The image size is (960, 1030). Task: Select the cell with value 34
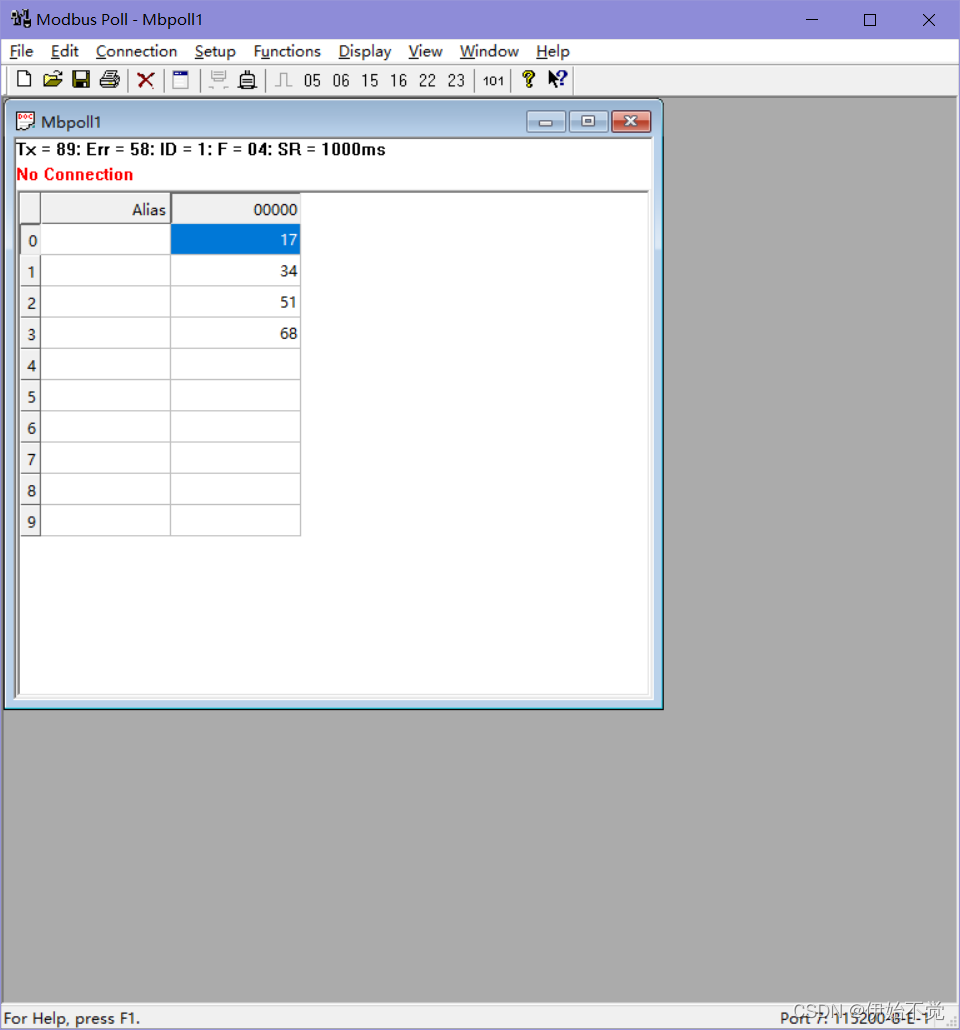(x=235, y=271)
